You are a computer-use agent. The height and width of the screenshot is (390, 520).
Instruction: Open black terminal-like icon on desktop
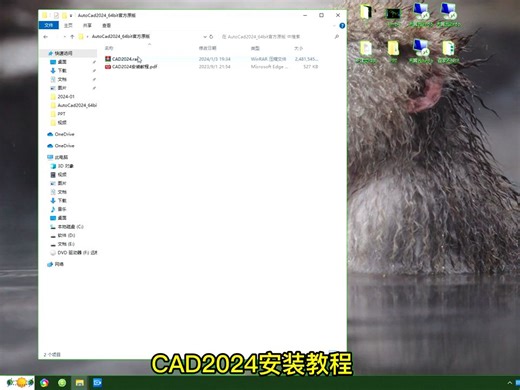[x=393, y=14]
